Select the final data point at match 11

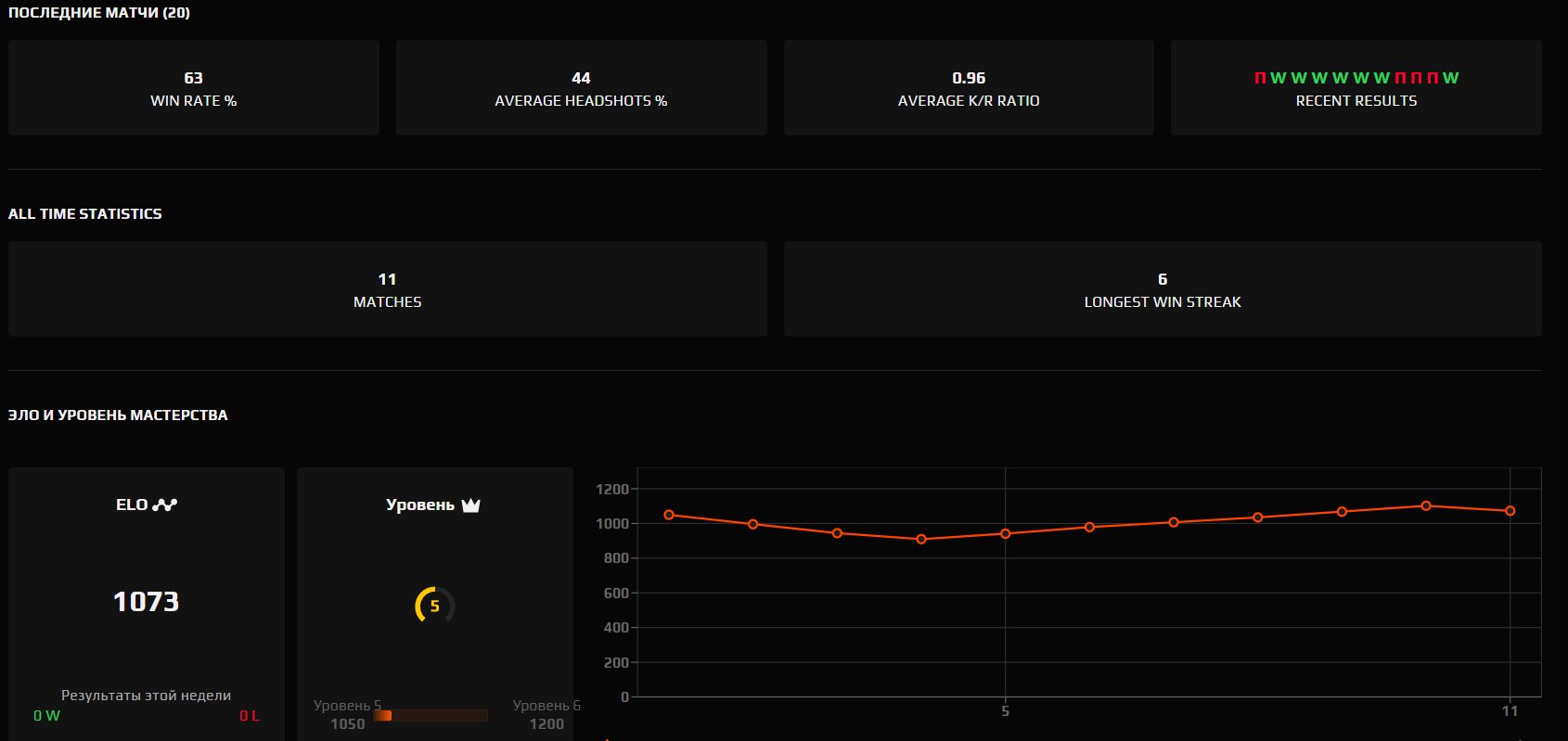1510,511
